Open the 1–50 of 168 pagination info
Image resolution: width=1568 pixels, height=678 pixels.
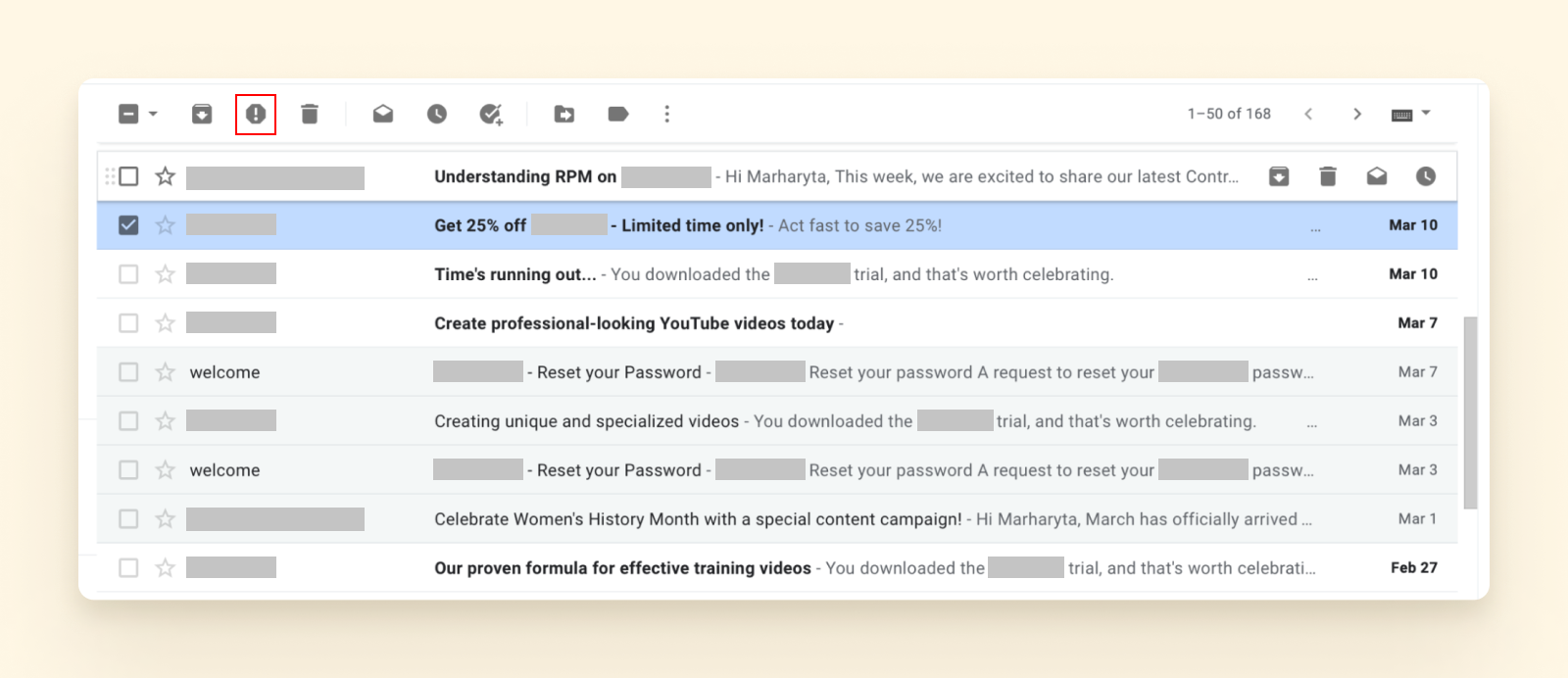(1229, 114)
